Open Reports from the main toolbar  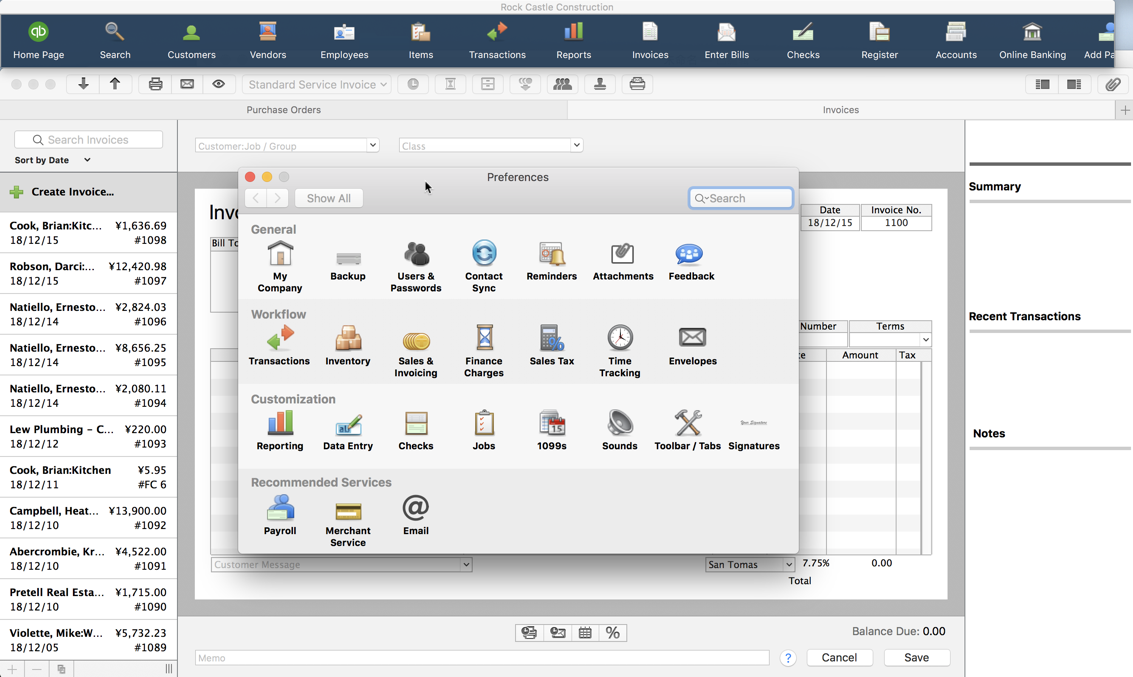click(573, 39)
